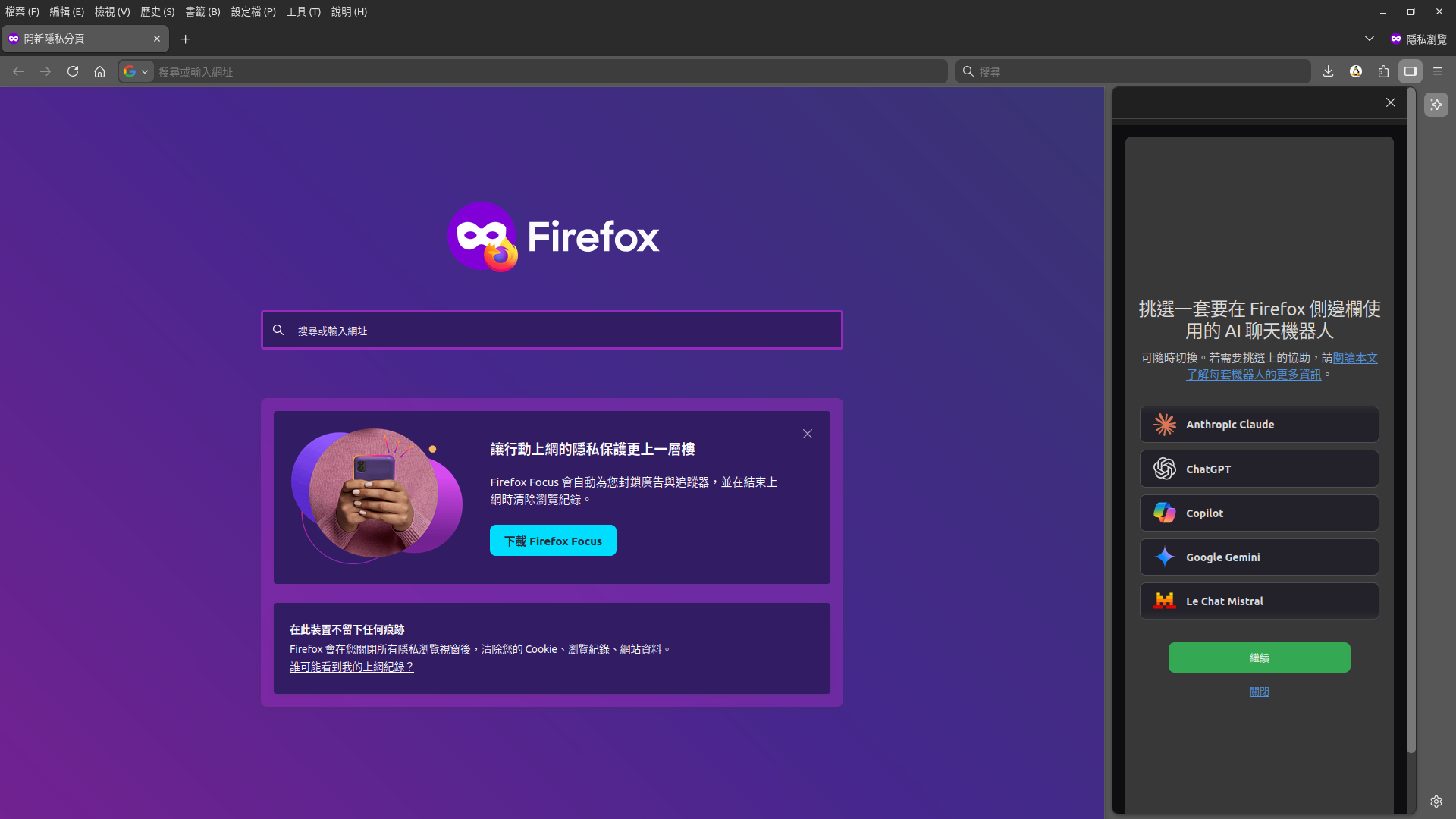This screenshot has width=1456, height=819.
Task: Open the AI chatbot sparkle sidebar icon
Action: pos(1436,105)
